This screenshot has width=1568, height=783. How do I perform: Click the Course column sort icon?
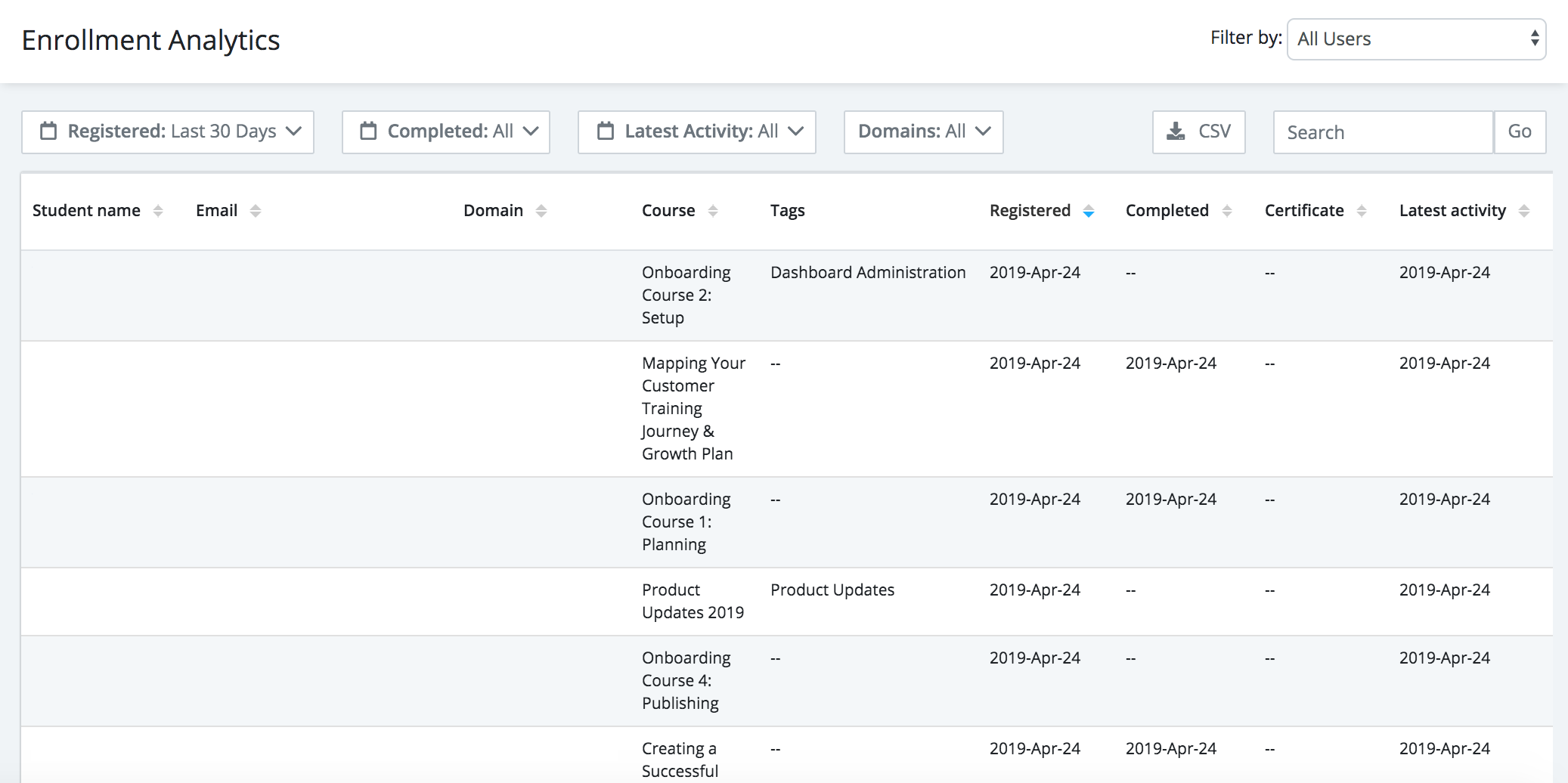click(713, 211)
